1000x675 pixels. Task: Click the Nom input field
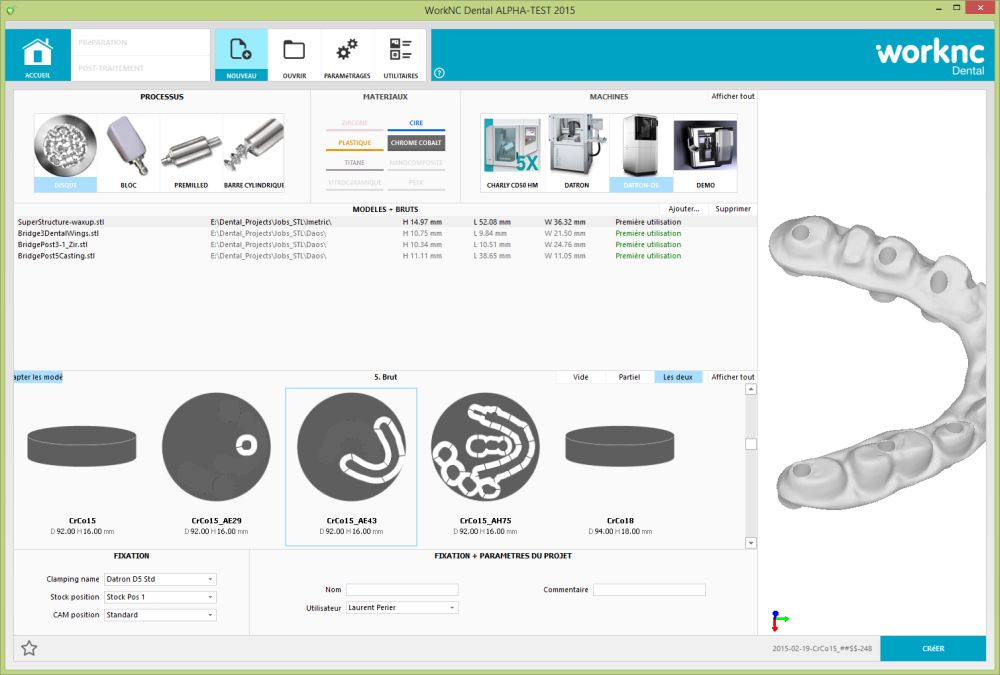point(402,590)
